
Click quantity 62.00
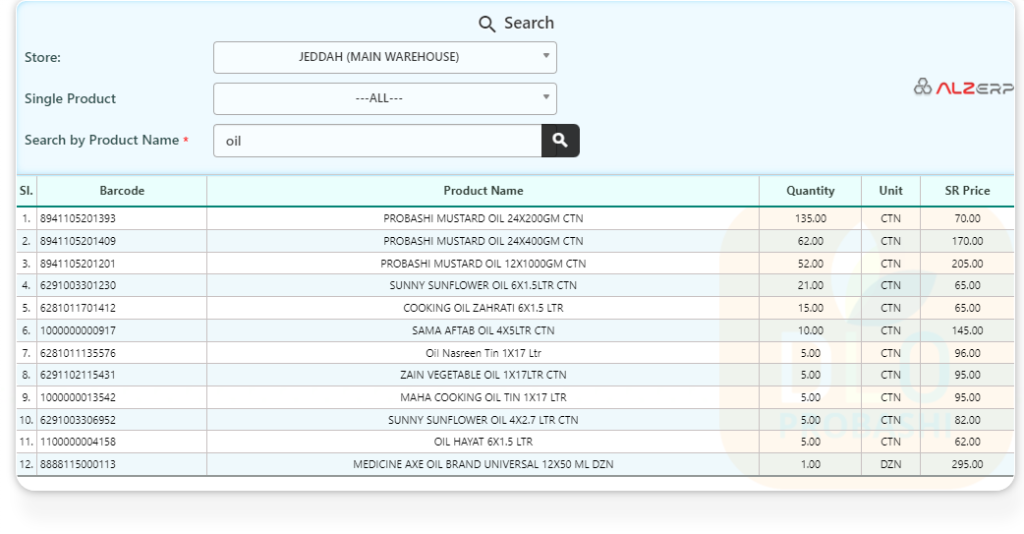[x=810, y=241]
